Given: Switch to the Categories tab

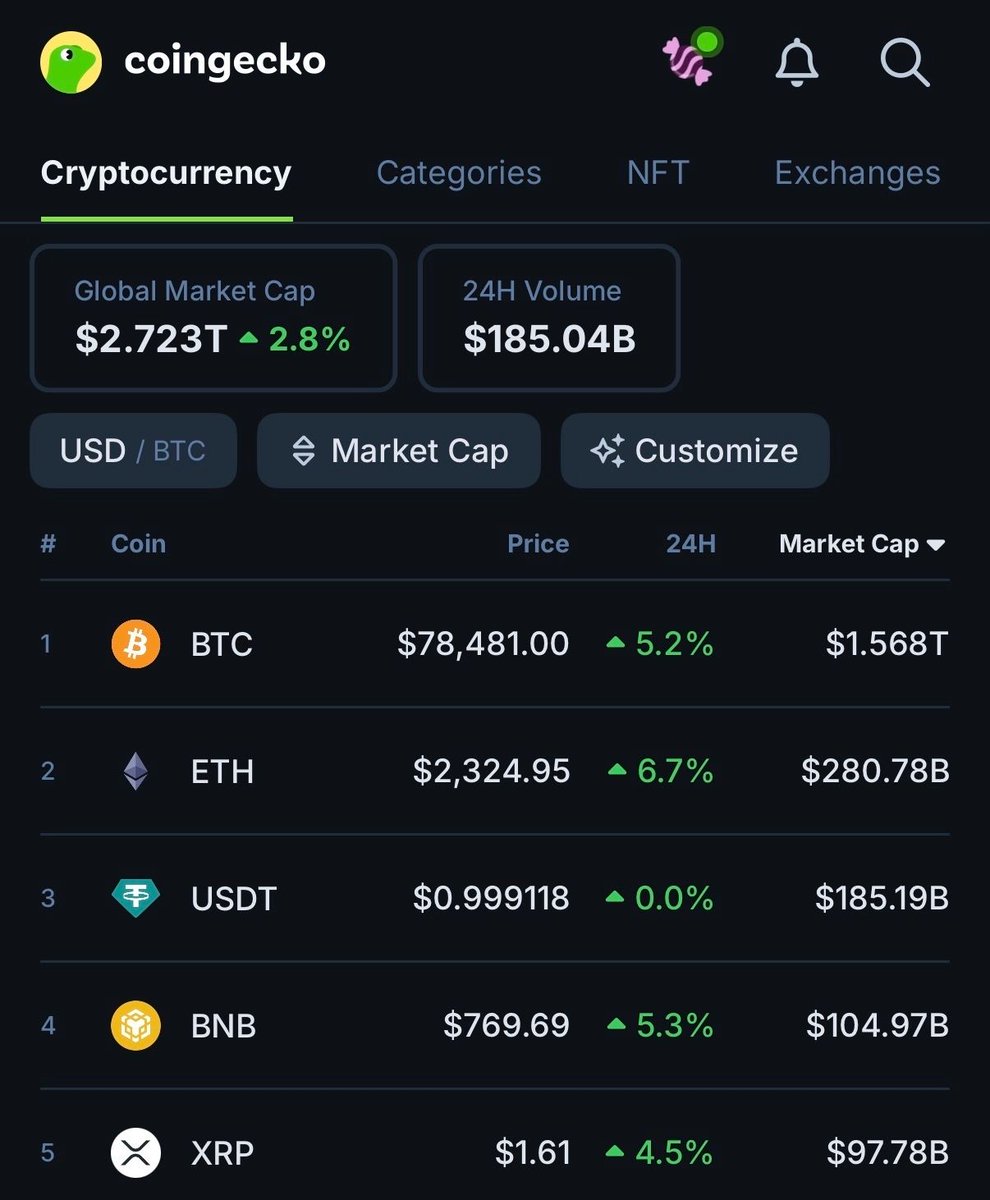Looking at the screenshot, I should [x=459, y=173].
